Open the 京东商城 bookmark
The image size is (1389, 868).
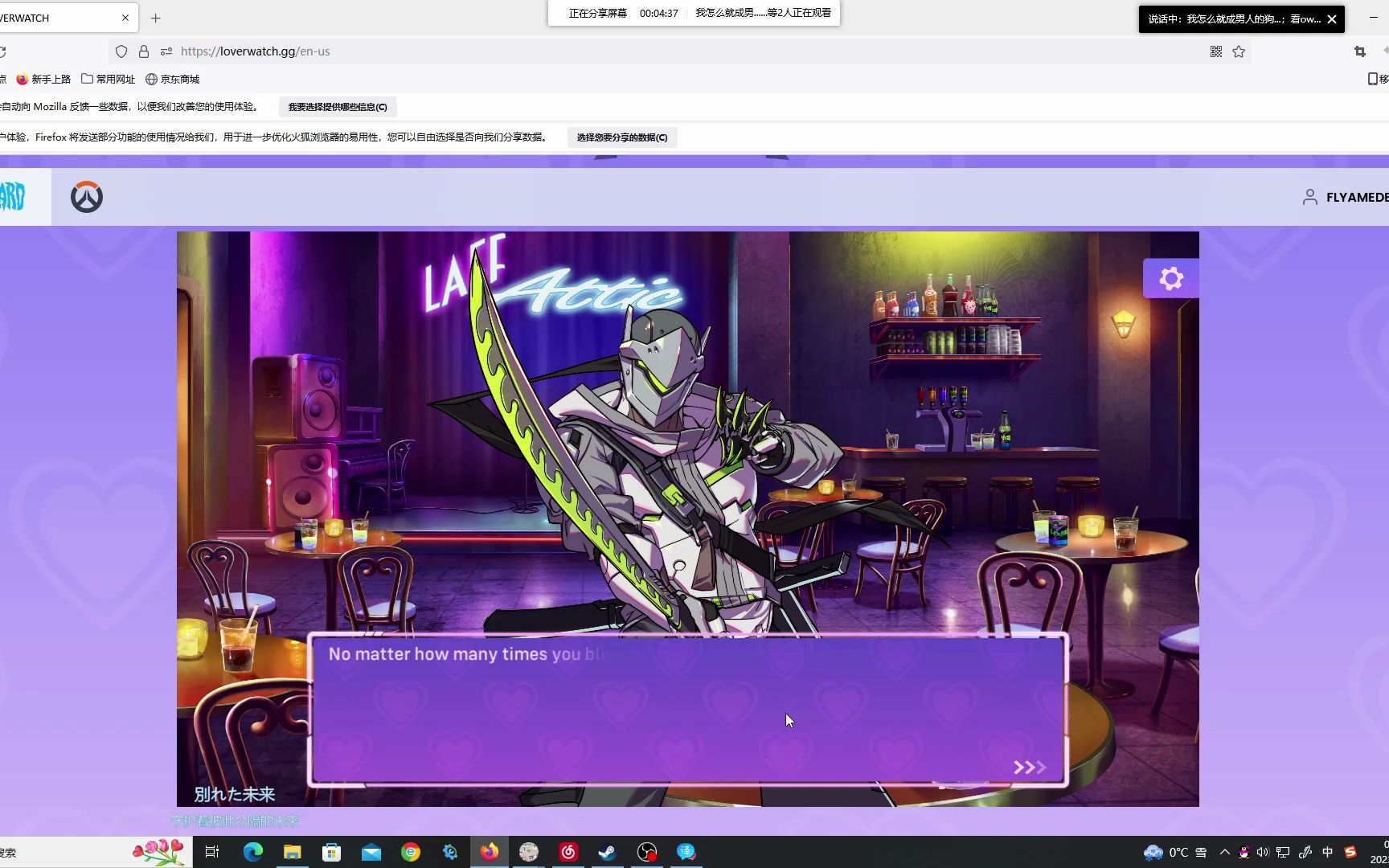pos(172,79)
